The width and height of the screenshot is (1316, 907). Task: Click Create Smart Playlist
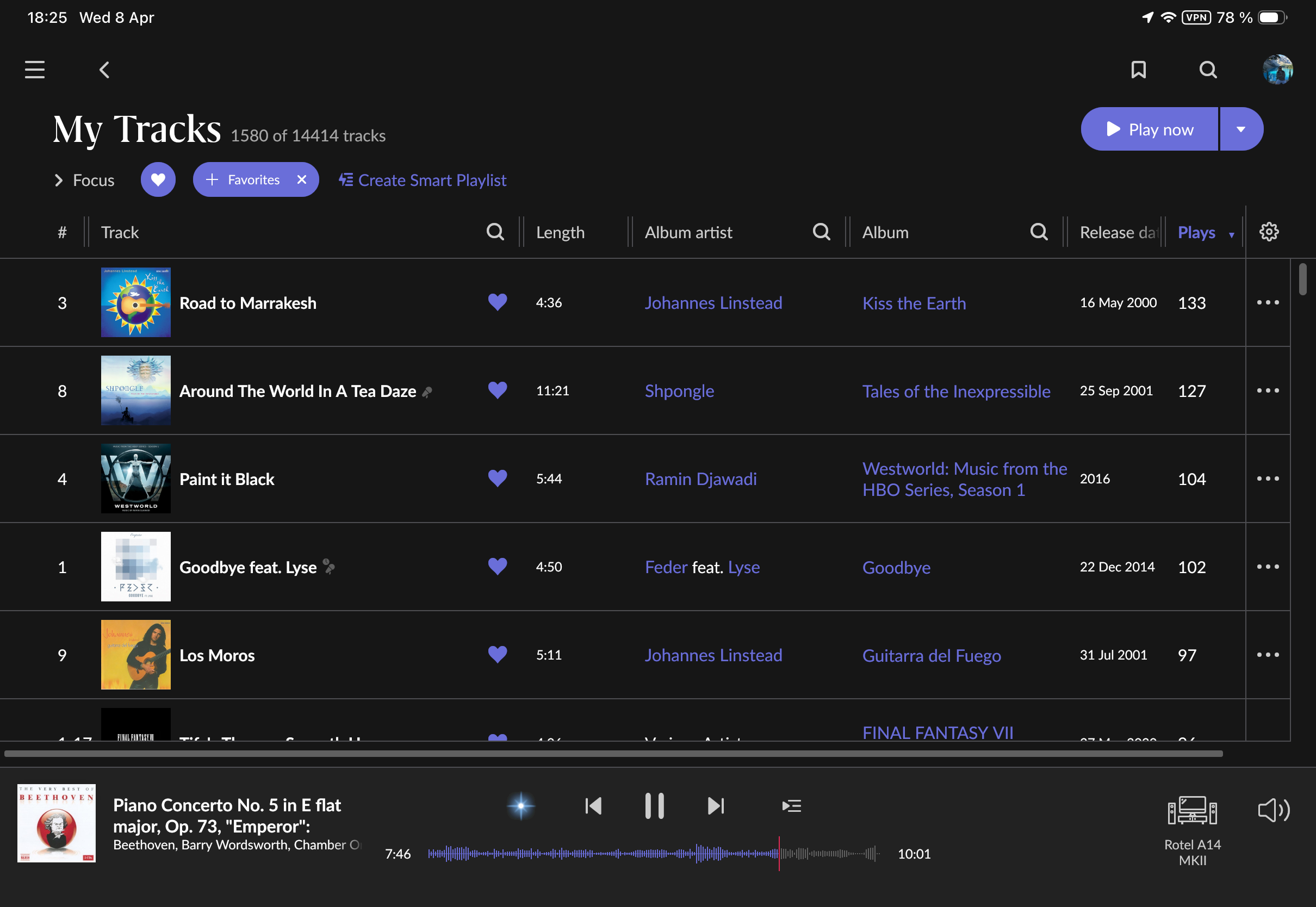click(x=422, y=180)
